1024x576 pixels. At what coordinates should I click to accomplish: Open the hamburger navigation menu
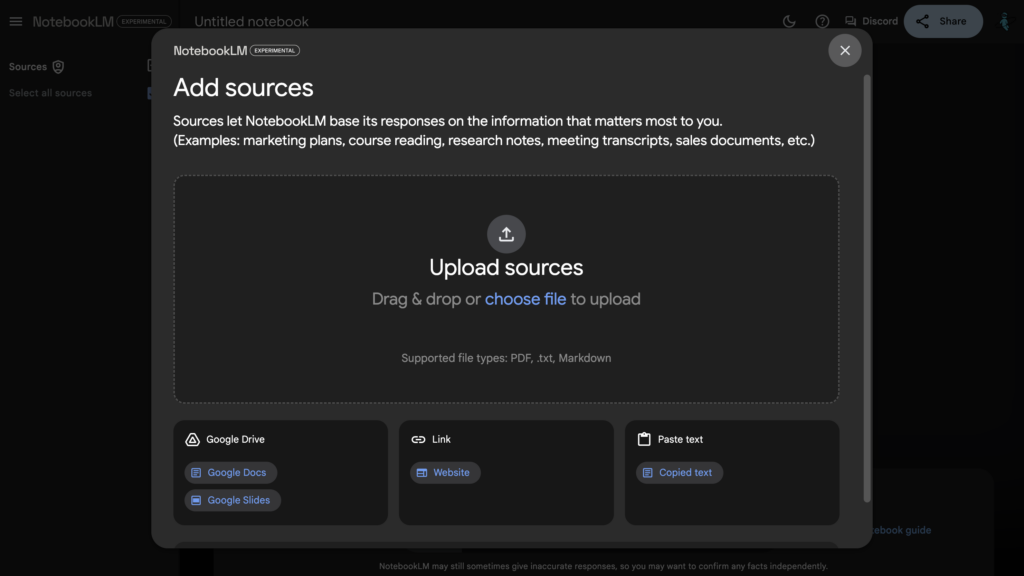click(x=15, y=21)
